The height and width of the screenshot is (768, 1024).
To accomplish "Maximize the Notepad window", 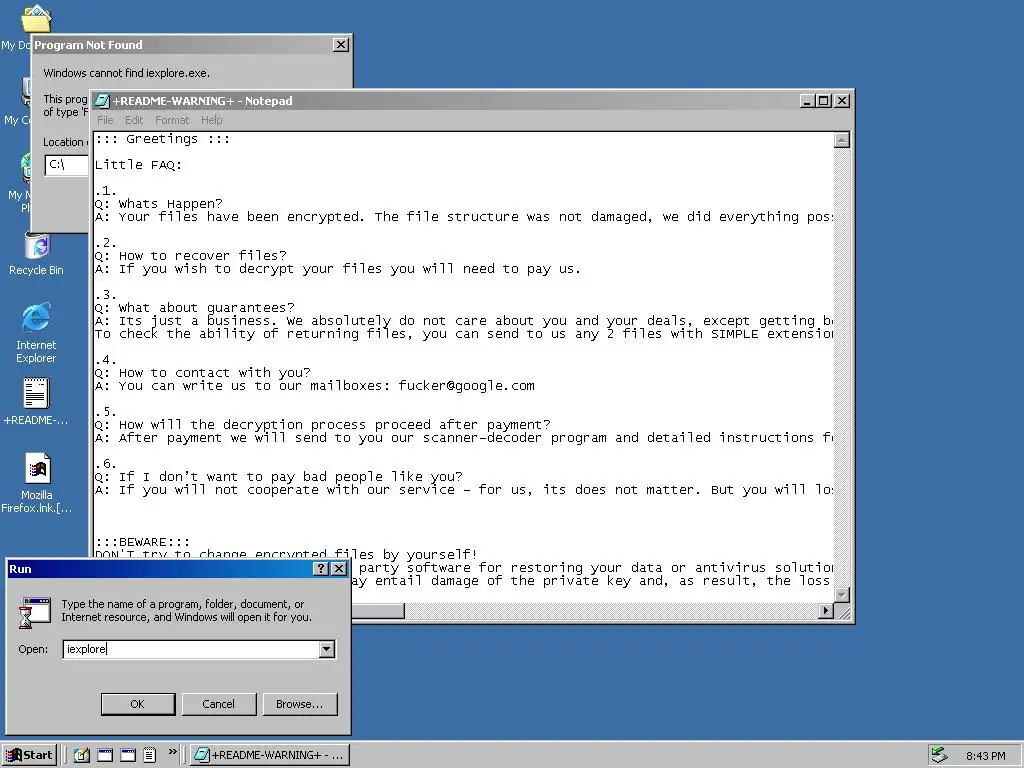I will [x=824, y=101].
